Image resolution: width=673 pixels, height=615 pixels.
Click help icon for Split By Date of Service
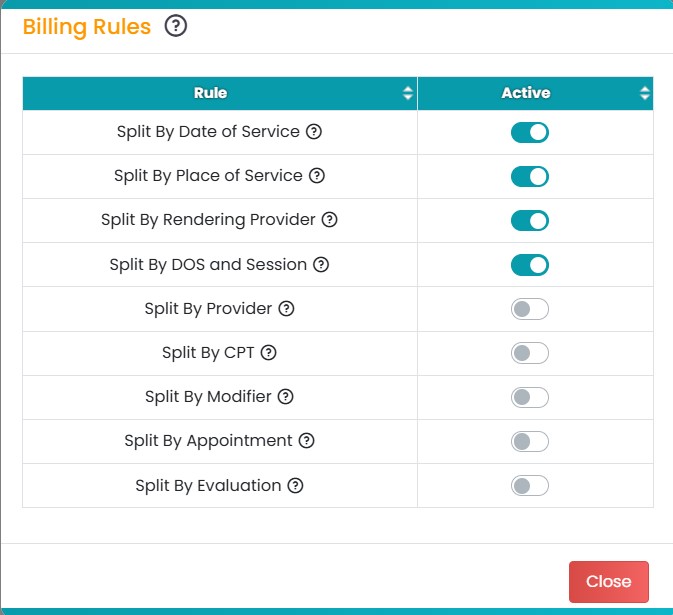click(313, 132)
